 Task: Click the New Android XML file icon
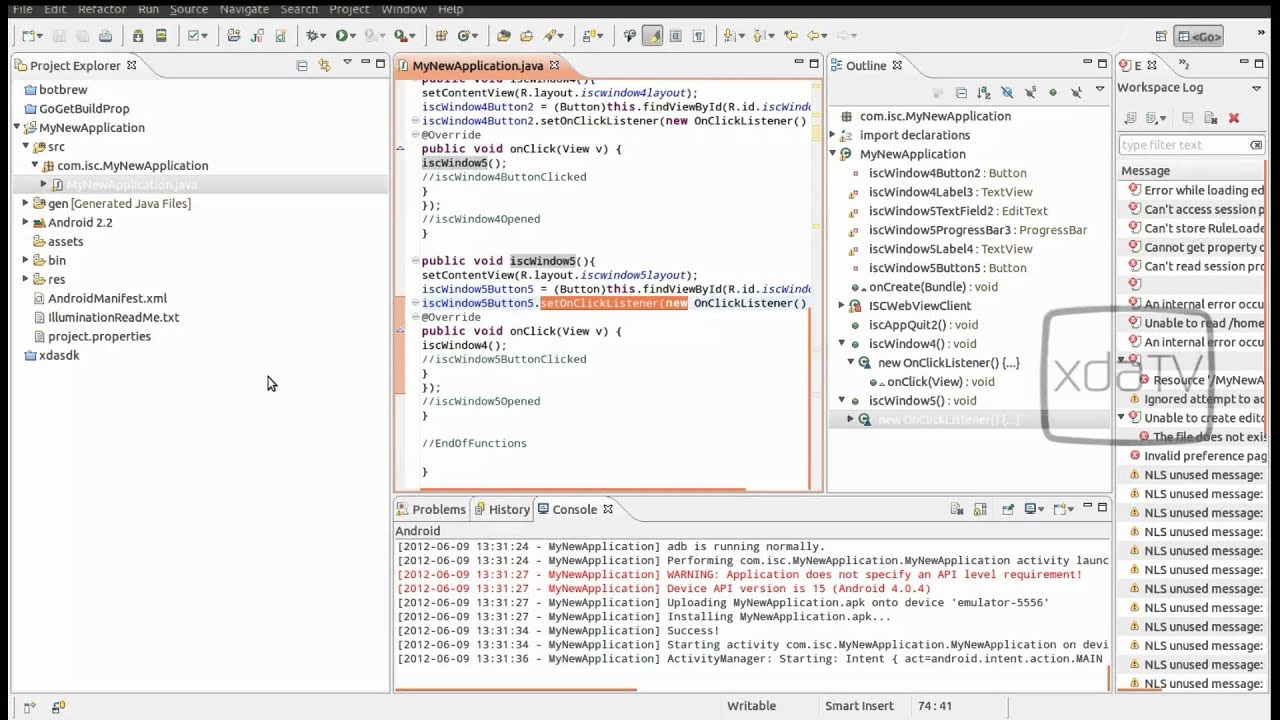[280, 36]
